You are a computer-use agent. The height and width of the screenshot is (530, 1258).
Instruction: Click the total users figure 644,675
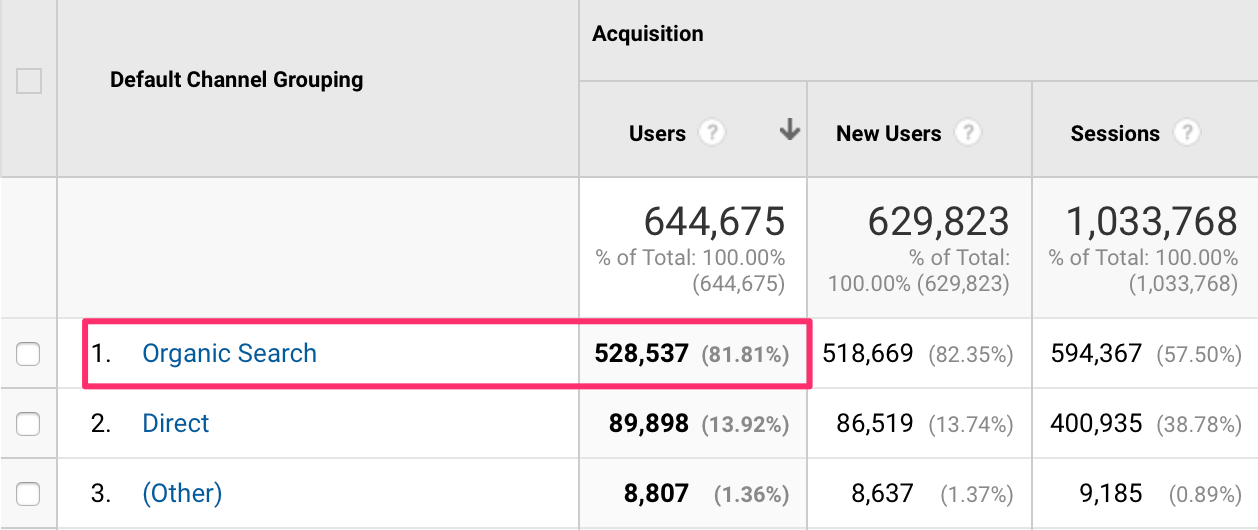coord(714,221)
